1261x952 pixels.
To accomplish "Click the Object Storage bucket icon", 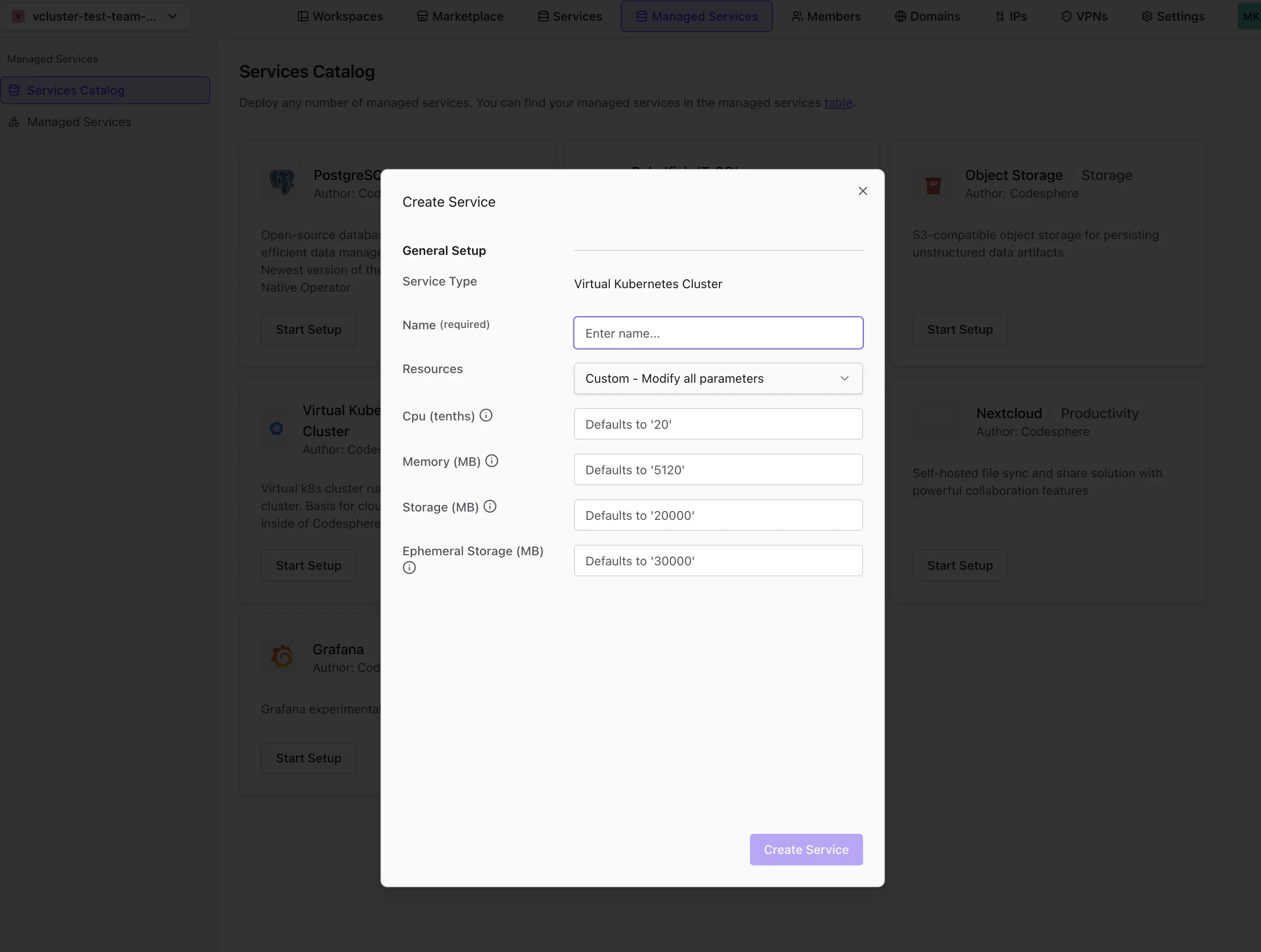I will [933, 185].
